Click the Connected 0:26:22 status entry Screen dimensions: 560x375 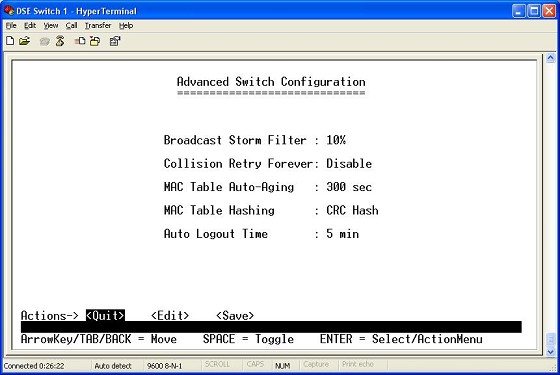34,366
